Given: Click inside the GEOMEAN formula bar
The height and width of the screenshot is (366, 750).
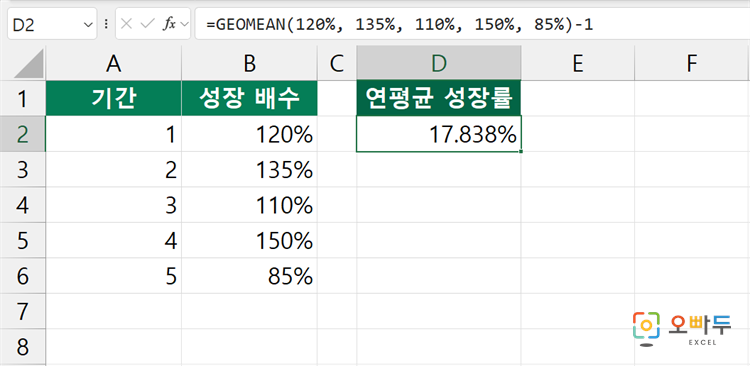Looking at the screenshot, I should [473, 24].
